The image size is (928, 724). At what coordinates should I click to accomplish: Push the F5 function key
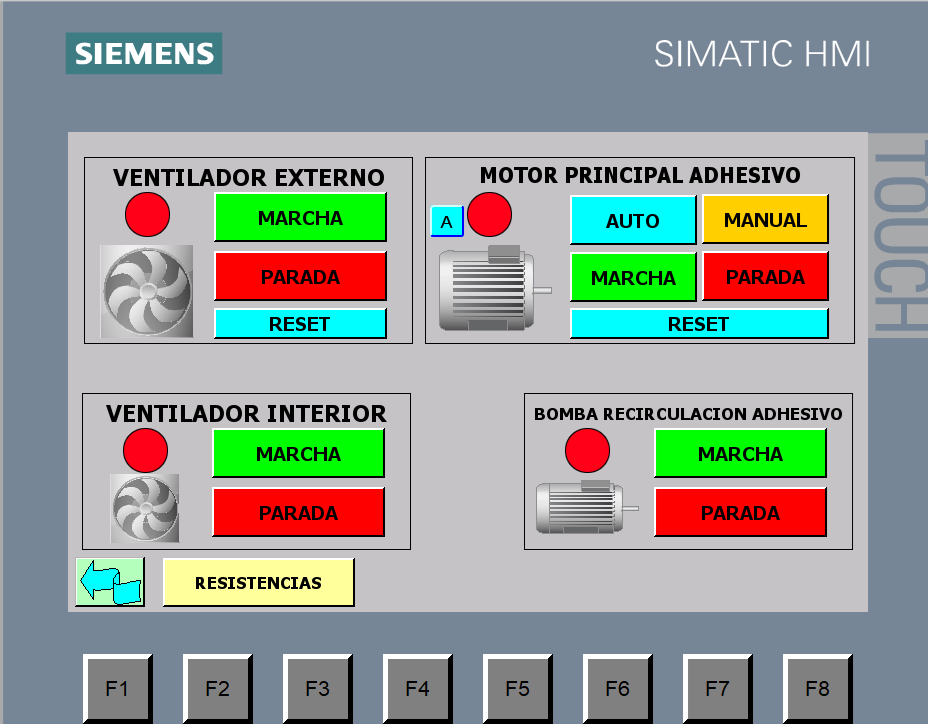tap(517, 688)
